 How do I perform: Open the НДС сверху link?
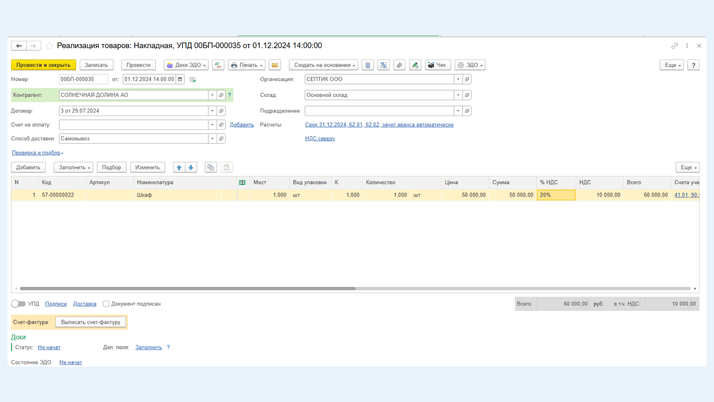pyautogui.click(x=320, y=139)
